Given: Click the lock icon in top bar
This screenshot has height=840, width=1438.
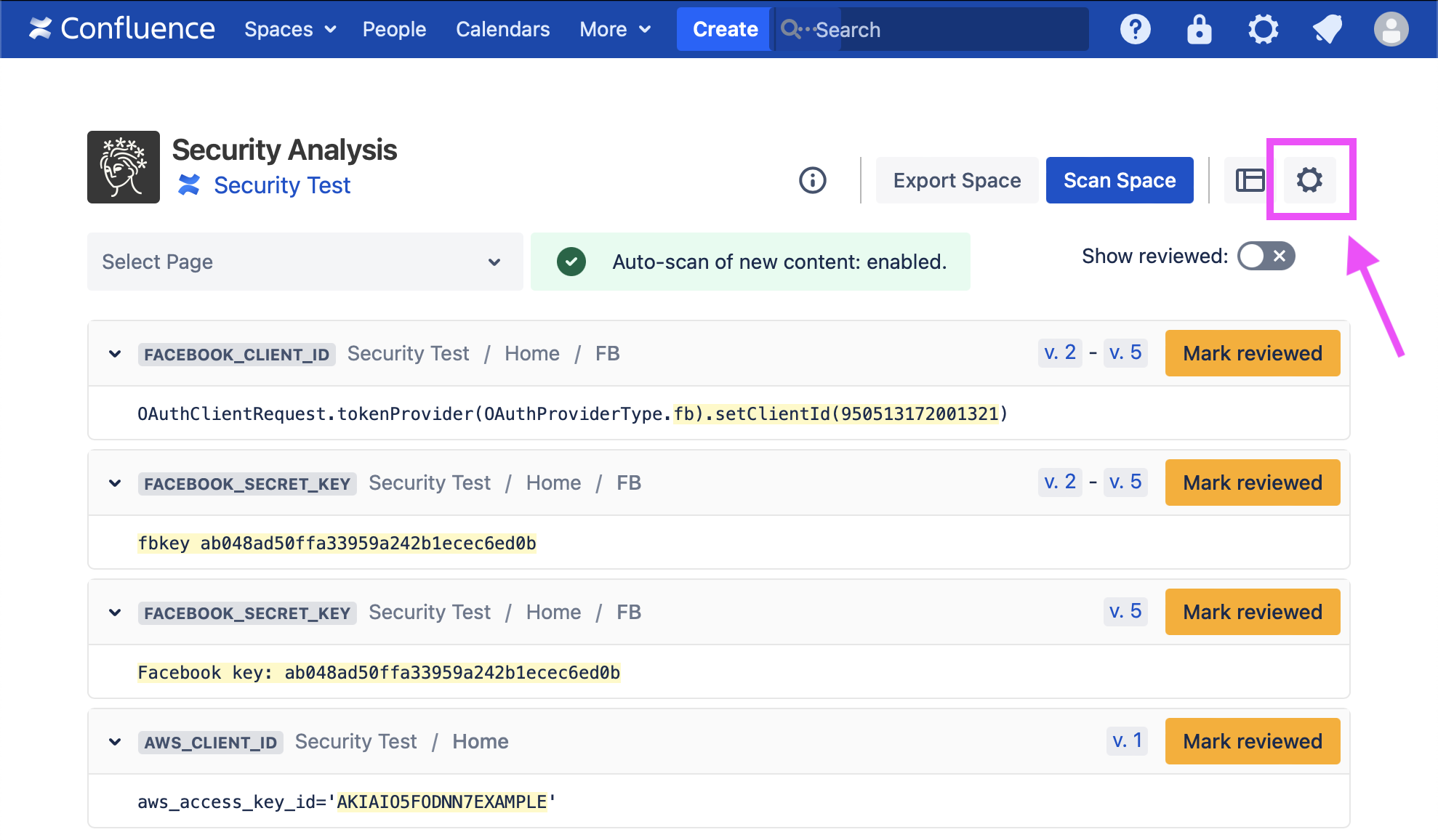Looking at the screenshot, I should [x=1199, y=29].
